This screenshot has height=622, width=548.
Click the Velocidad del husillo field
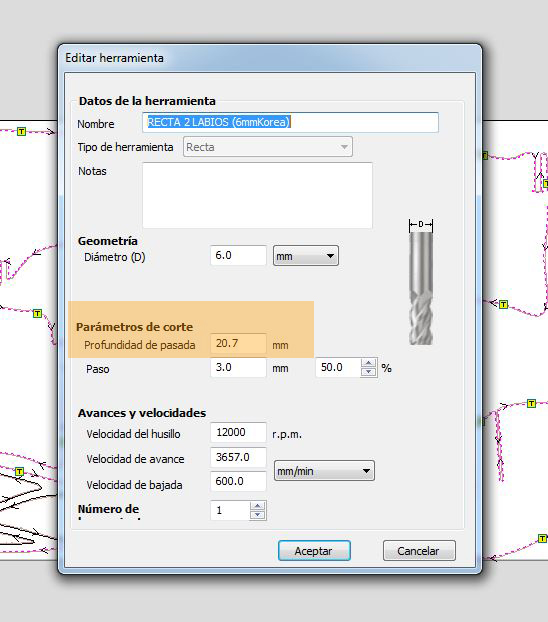tap(238, 432)
